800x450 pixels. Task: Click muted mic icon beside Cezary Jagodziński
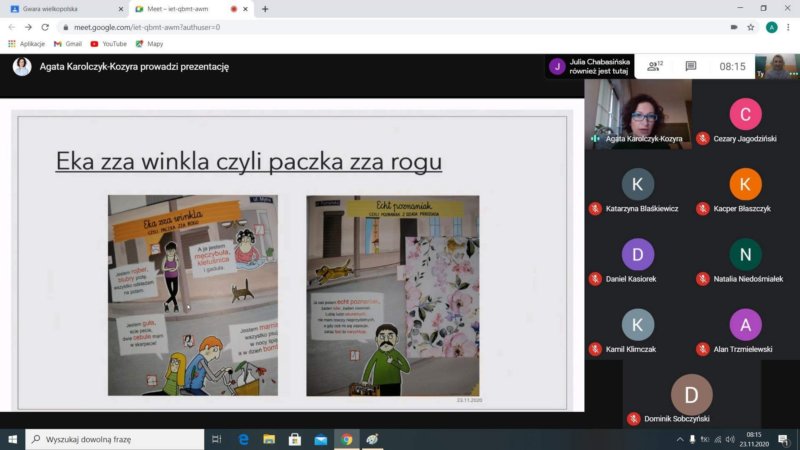coord(703,138)
